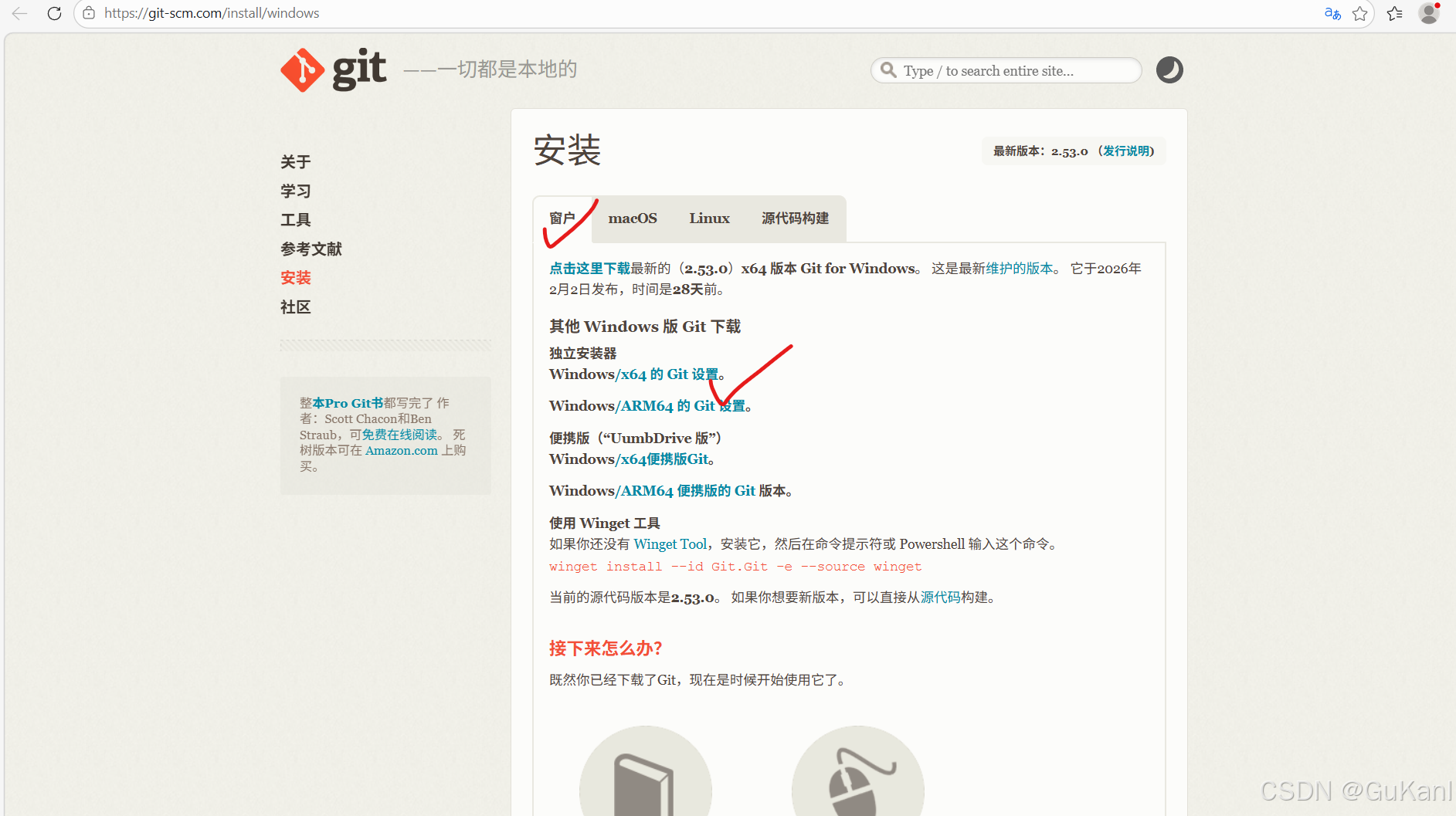Open the browser profile avatar

(1429, 13)
